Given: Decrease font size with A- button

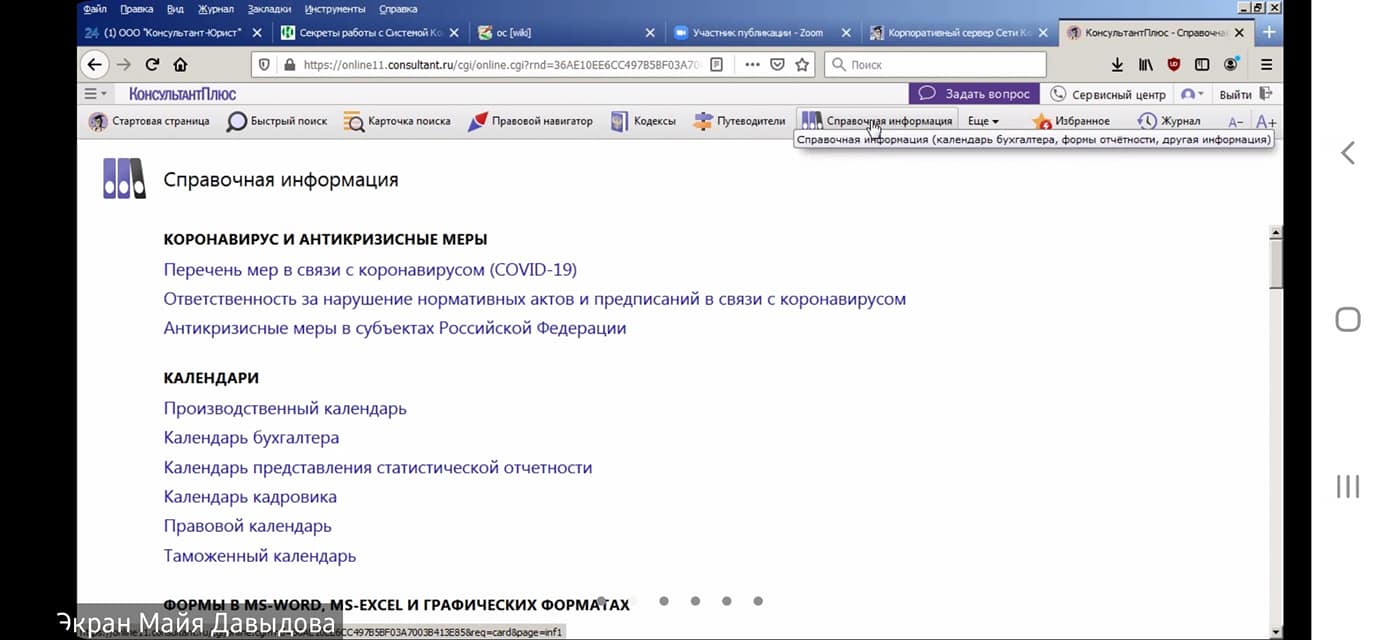Looking at the screenshot, I should point(1236,121).
